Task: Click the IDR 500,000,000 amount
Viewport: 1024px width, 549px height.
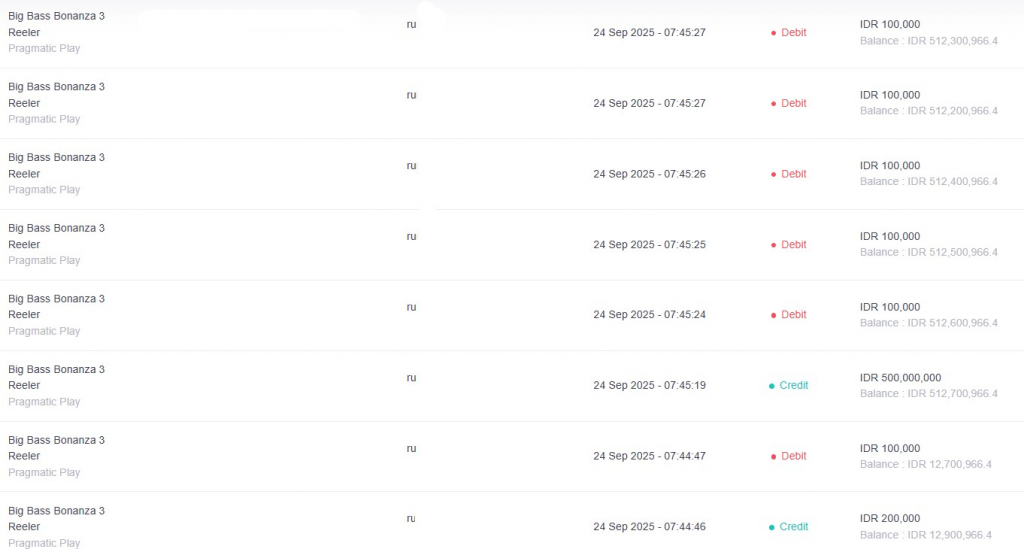Action: pos(901,377)
